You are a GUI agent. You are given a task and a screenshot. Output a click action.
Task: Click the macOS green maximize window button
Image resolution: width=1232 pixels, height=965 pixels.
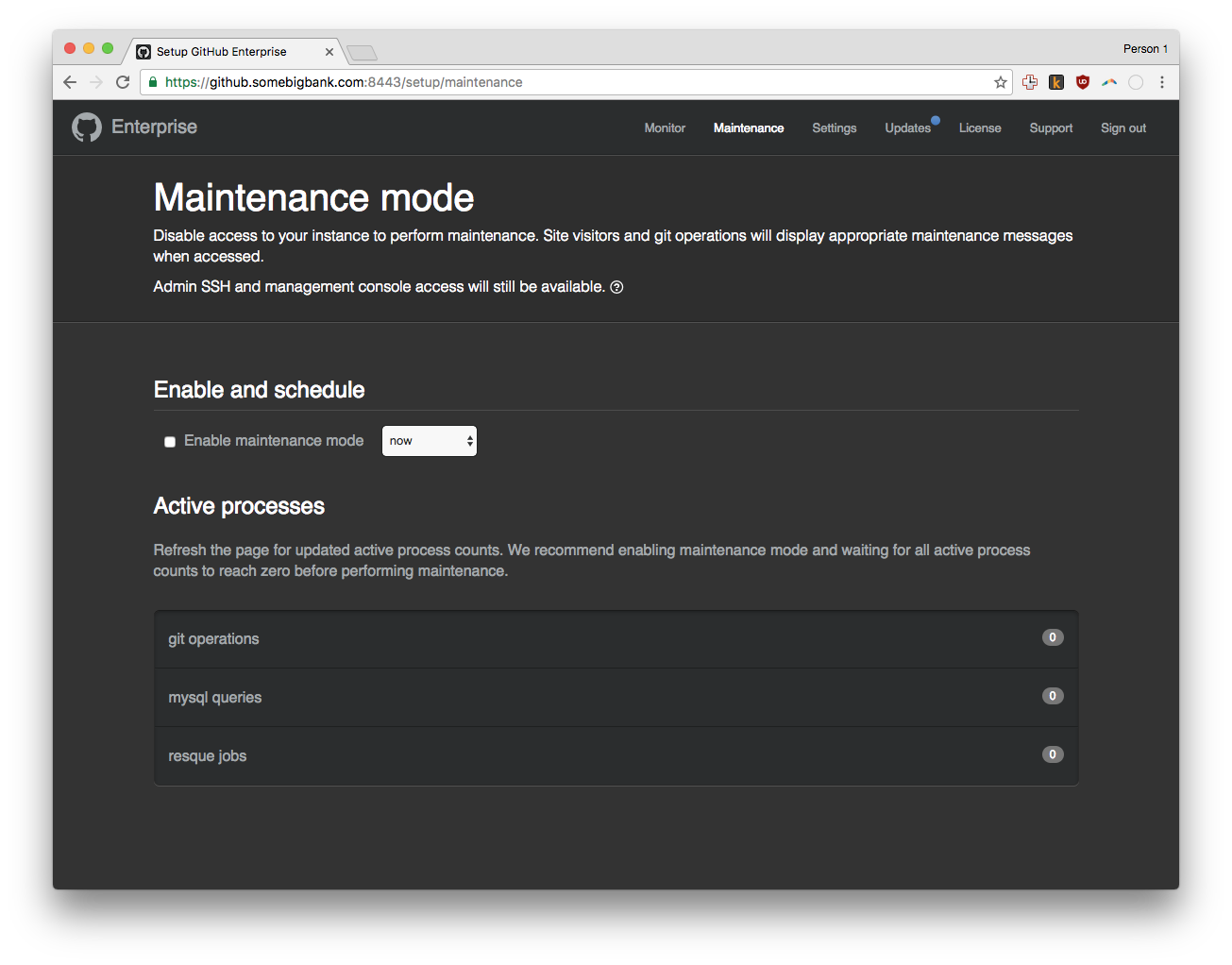tap(108, 48)
